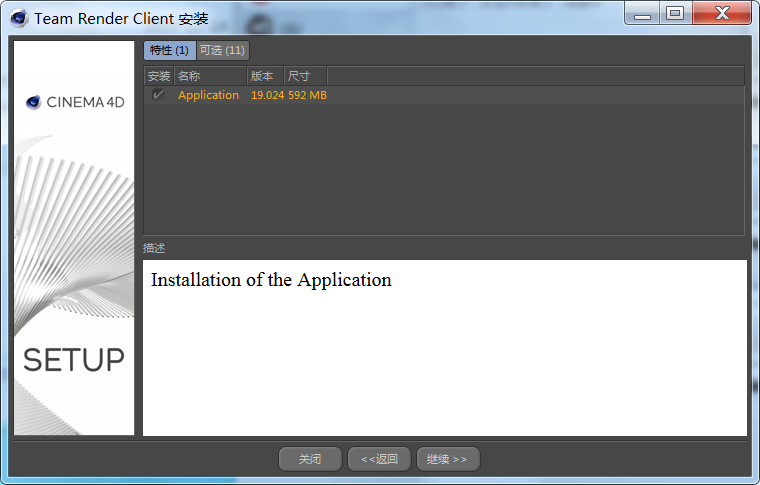This screenshot has width=760, height=485.
Task: Switch to the 特性 (1) tab
Action: pos(169,50)
